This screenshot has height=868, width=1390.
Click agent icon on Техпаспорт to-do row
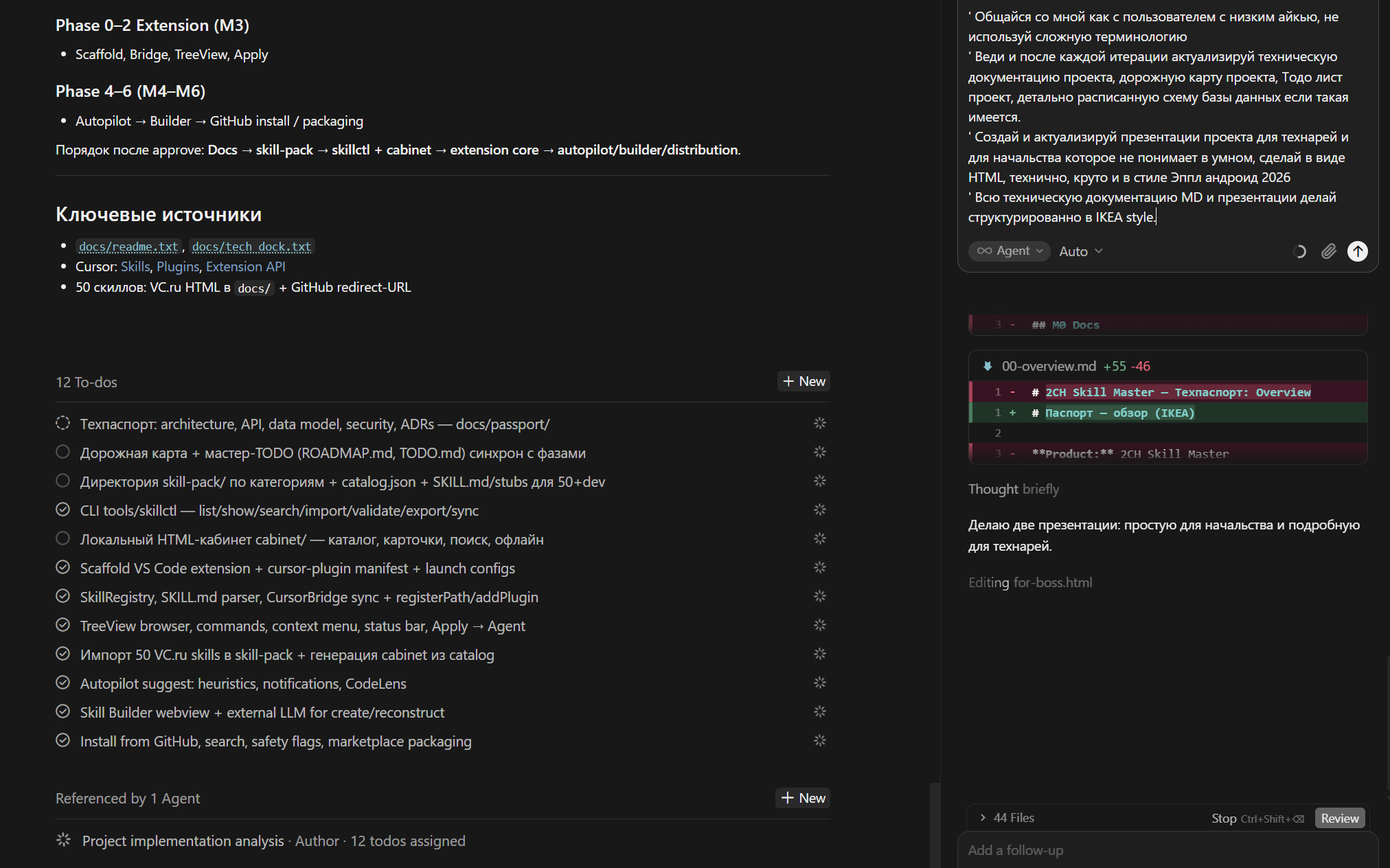819,423
